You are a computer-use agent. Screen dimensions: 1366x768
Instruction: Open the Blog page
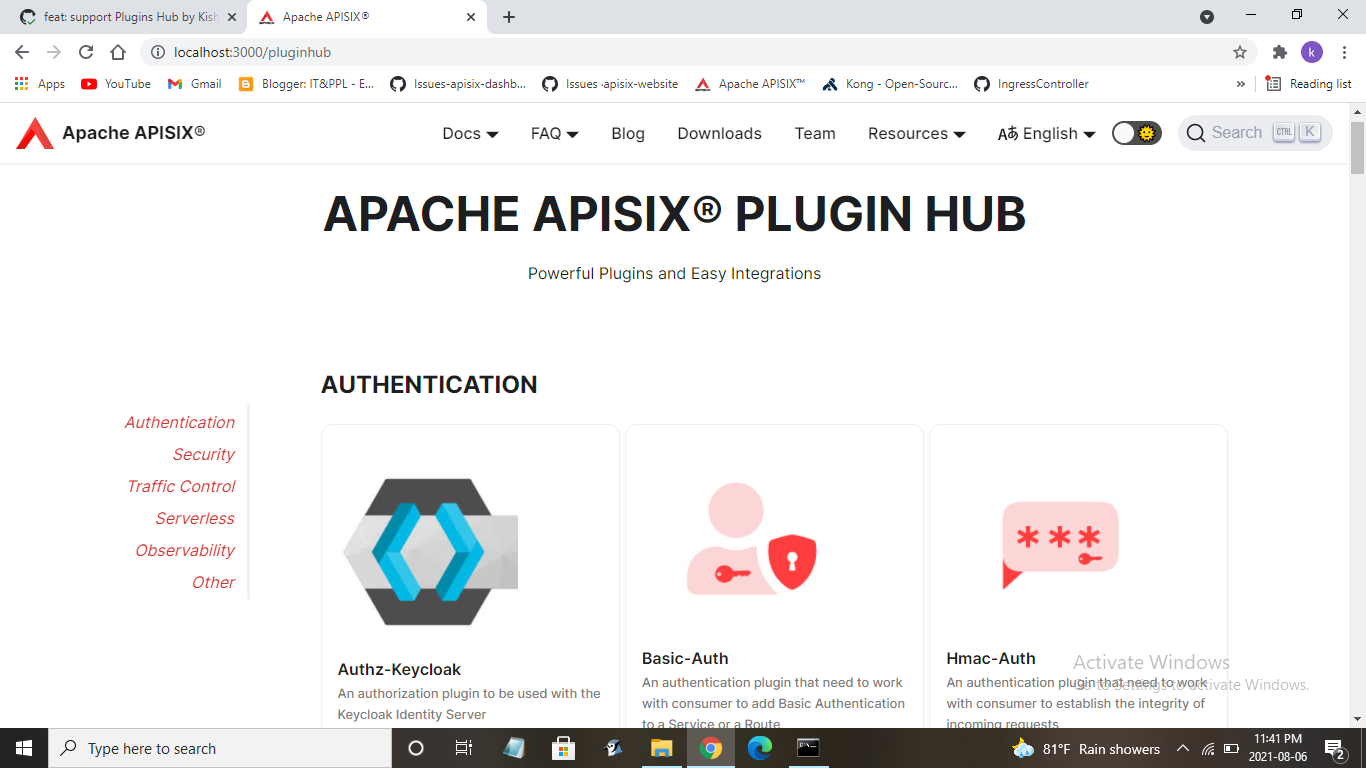pyautogui.click(x=628, y=133)
